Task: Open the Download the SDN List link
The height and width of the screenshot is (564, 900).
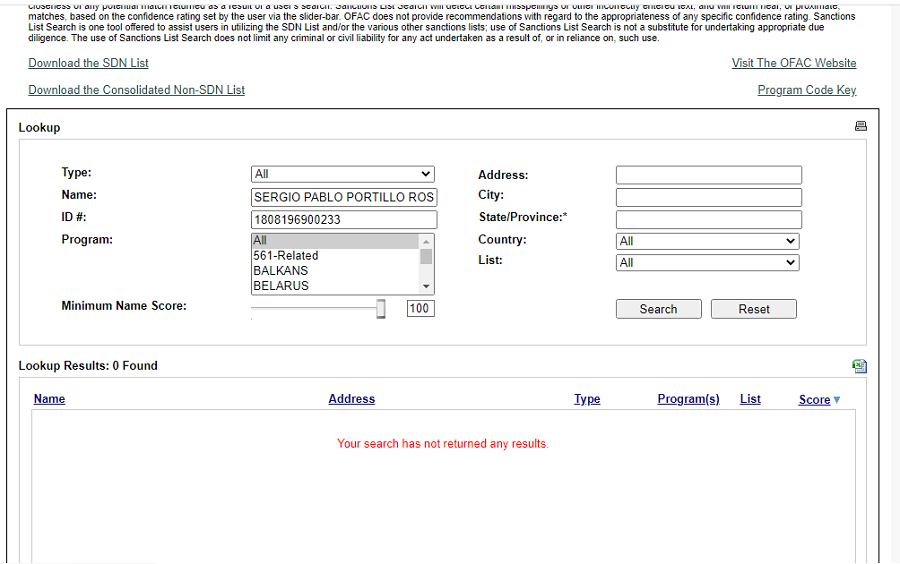Action: point(88,63)
